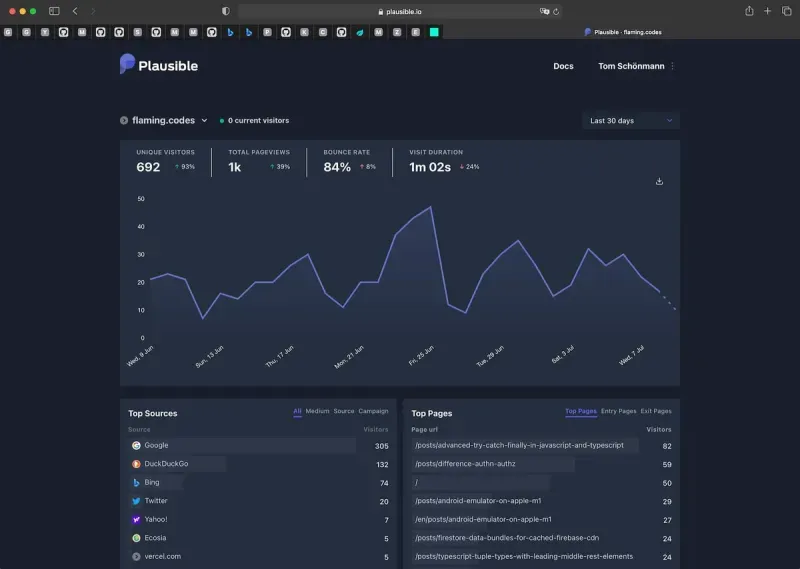Open /en/posts/android-emulator-on-apple-m1 row
This screenshot has width=800, height=569.
coord(541,519)
